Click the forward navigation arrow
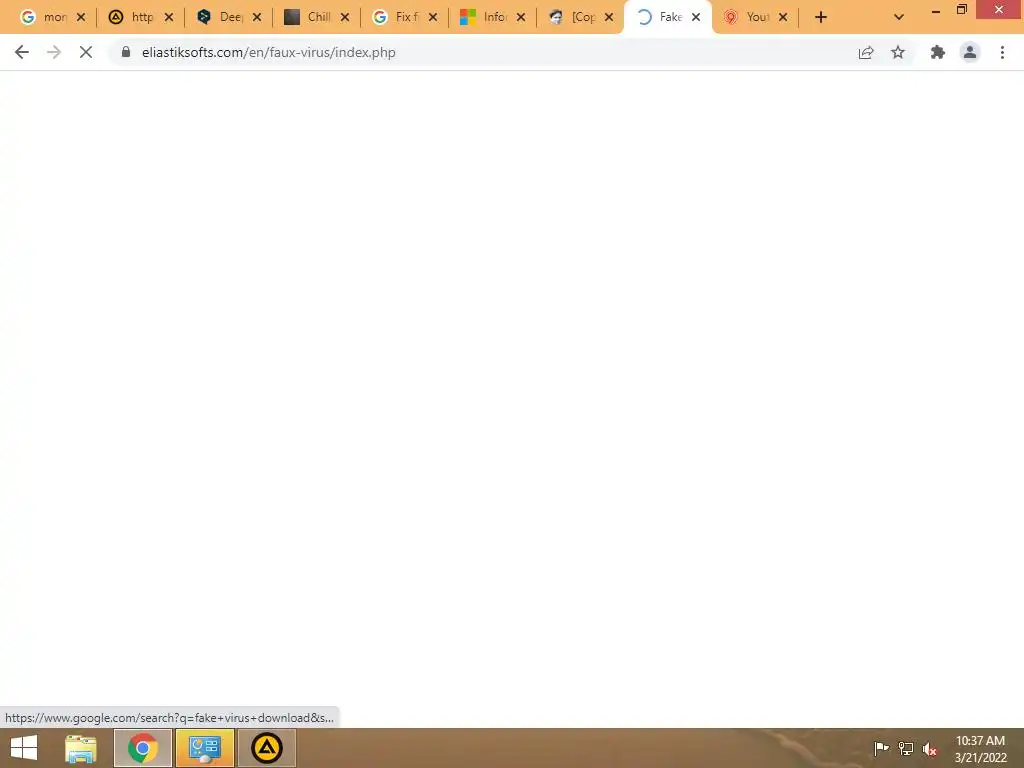This screenshot has height=768, width=1024. [54, 52]
